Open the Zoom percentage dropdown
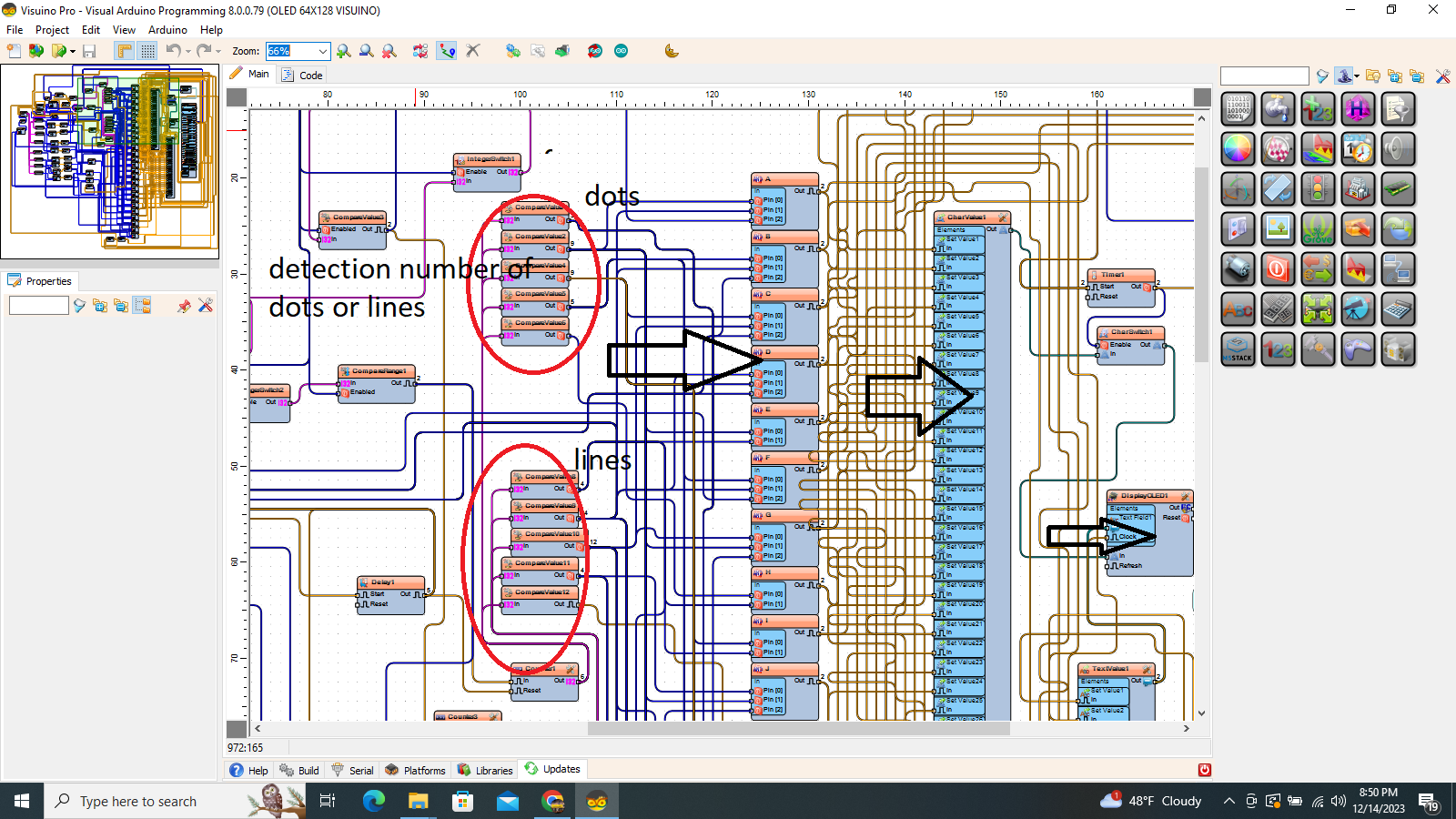Screen dimensions: 1456x819 pyautogui.click(x=323, y=51)
